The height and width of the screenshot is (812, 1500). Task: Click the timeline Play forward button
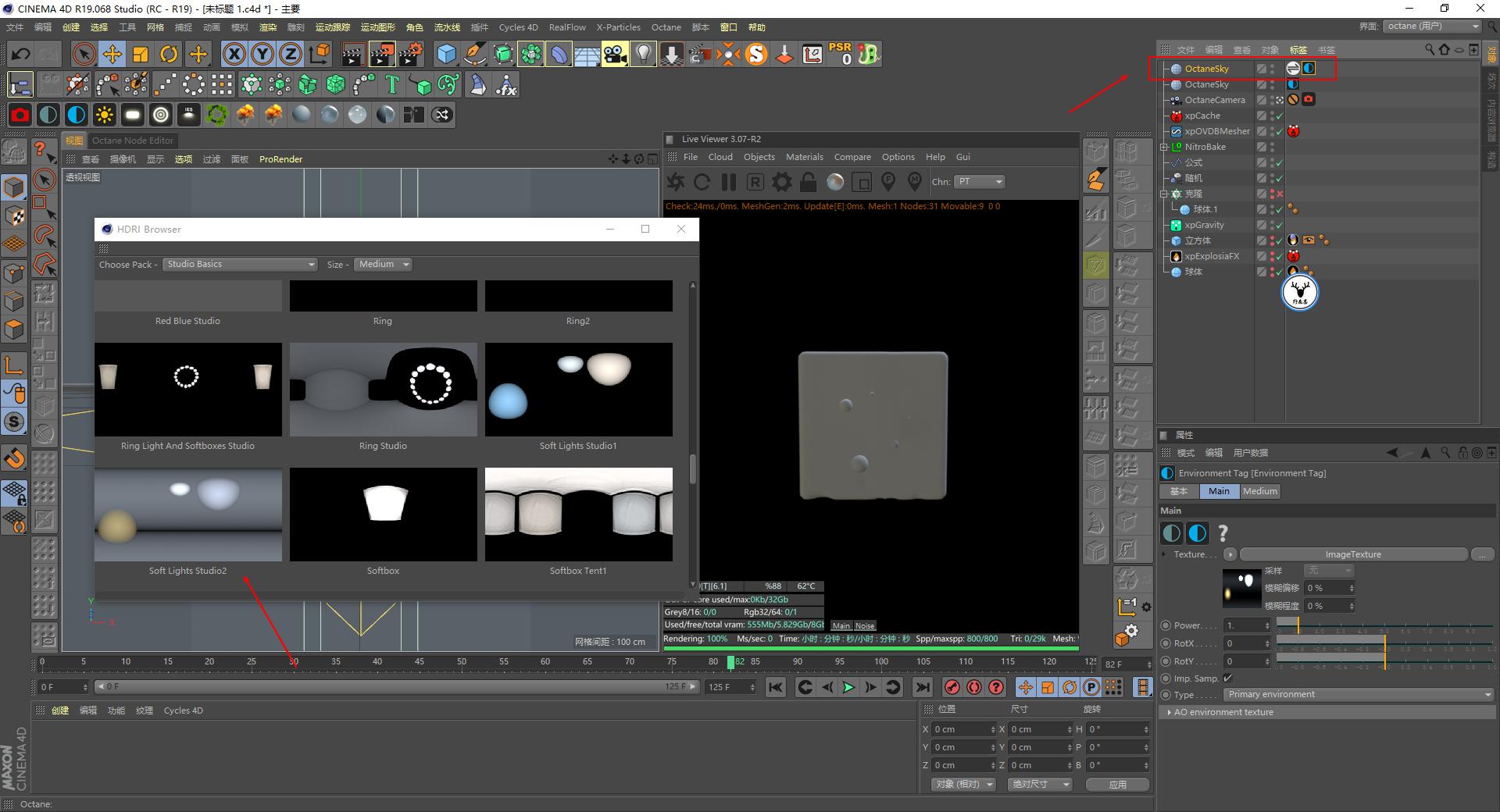[848, 687]
